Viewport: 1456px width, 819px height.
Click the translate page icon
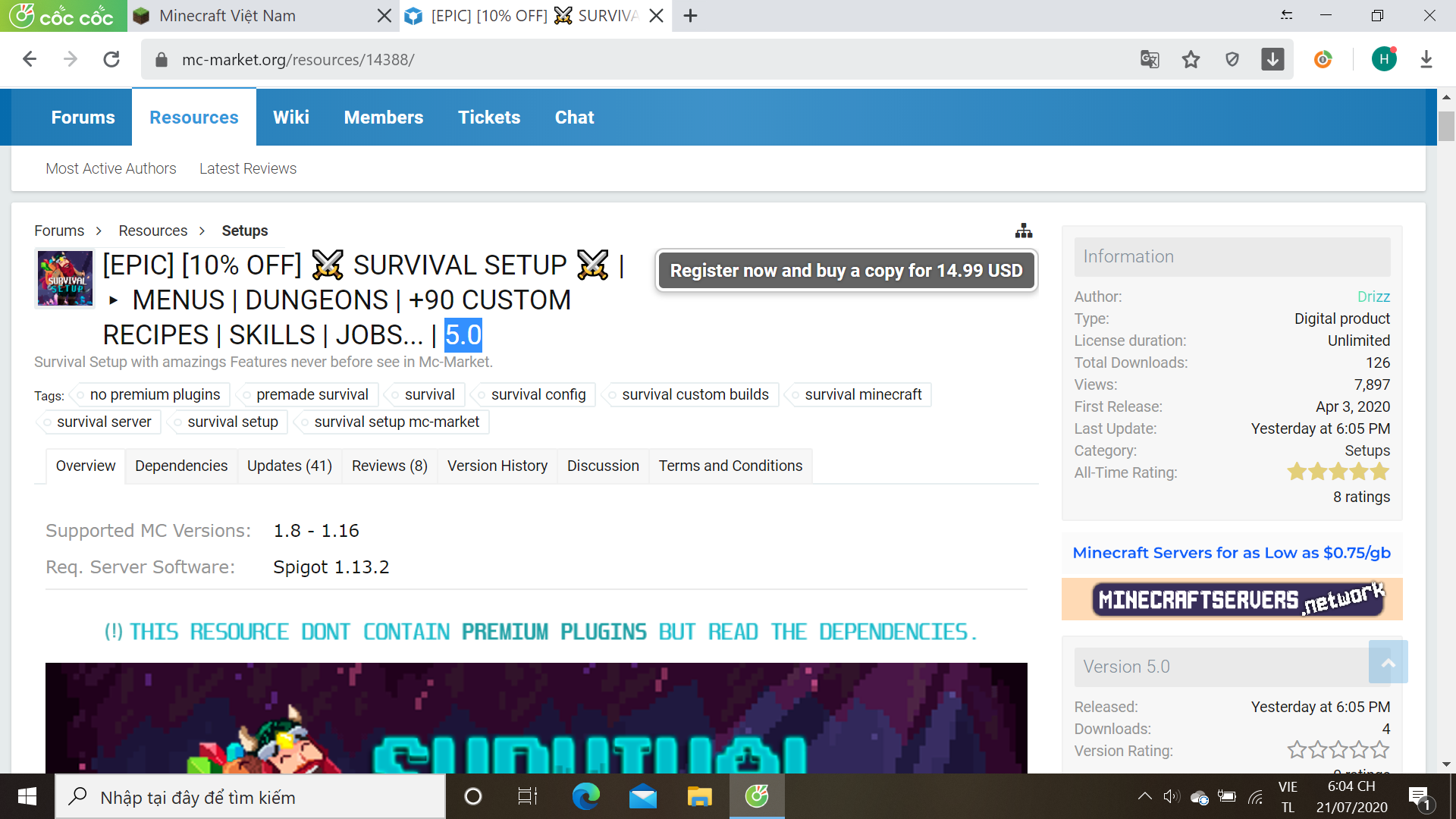pos(1150,59)
